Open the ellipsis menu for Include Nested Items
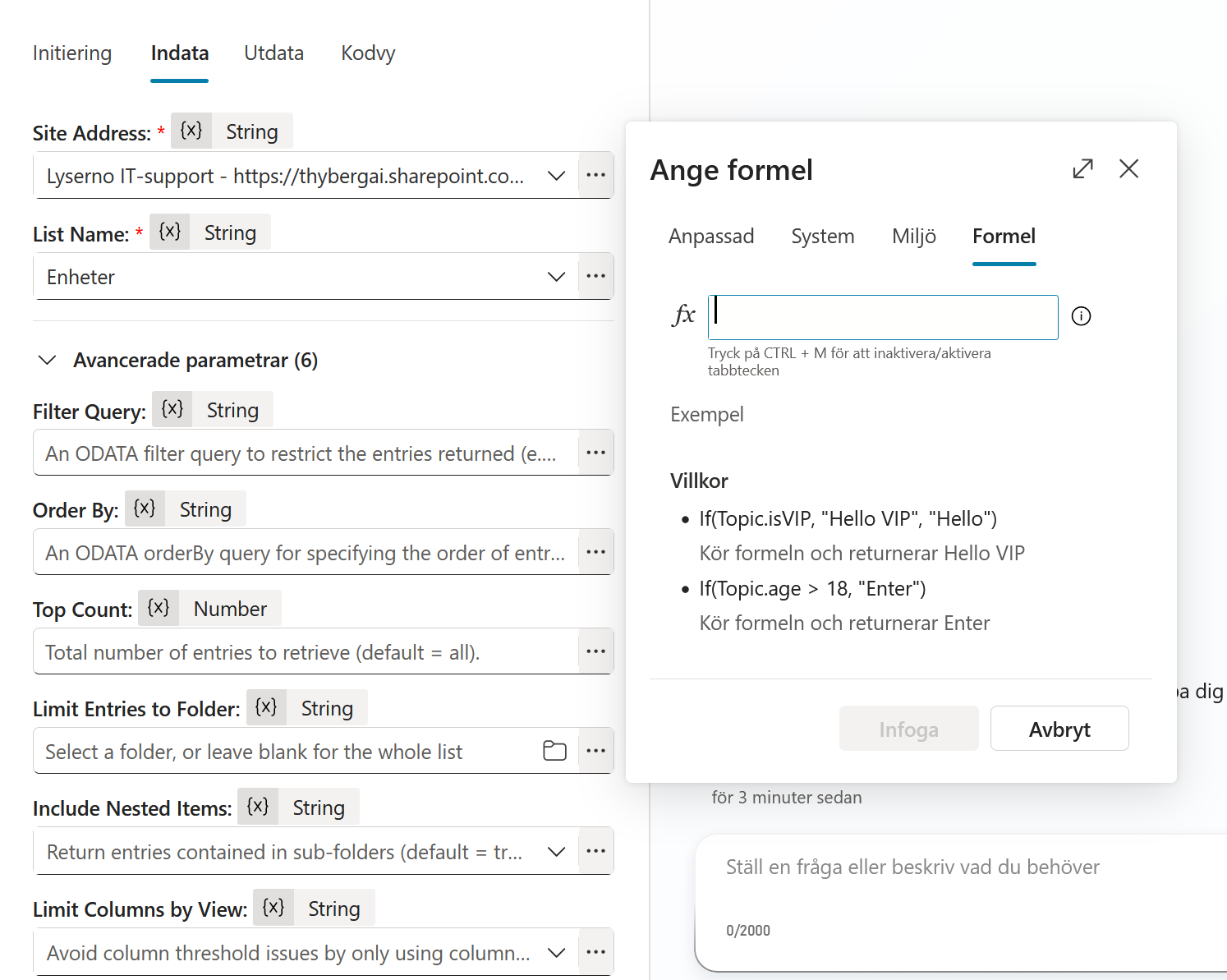Image resolution: width=1227 pixels, height=980 pixels. 596,851
